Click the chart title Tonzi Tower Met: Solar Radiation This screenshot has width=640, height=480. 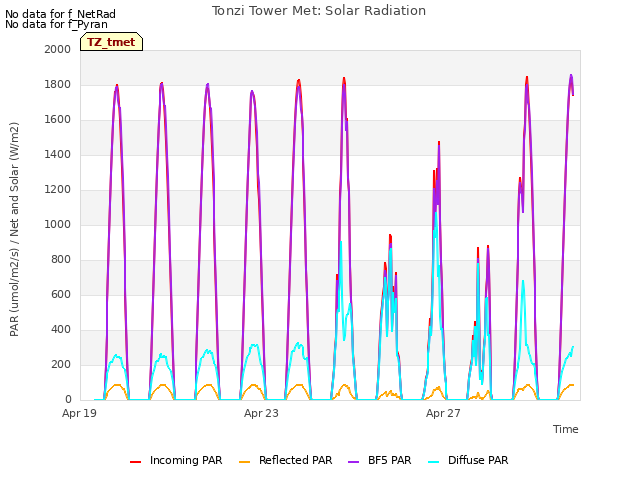coord(319,11)
